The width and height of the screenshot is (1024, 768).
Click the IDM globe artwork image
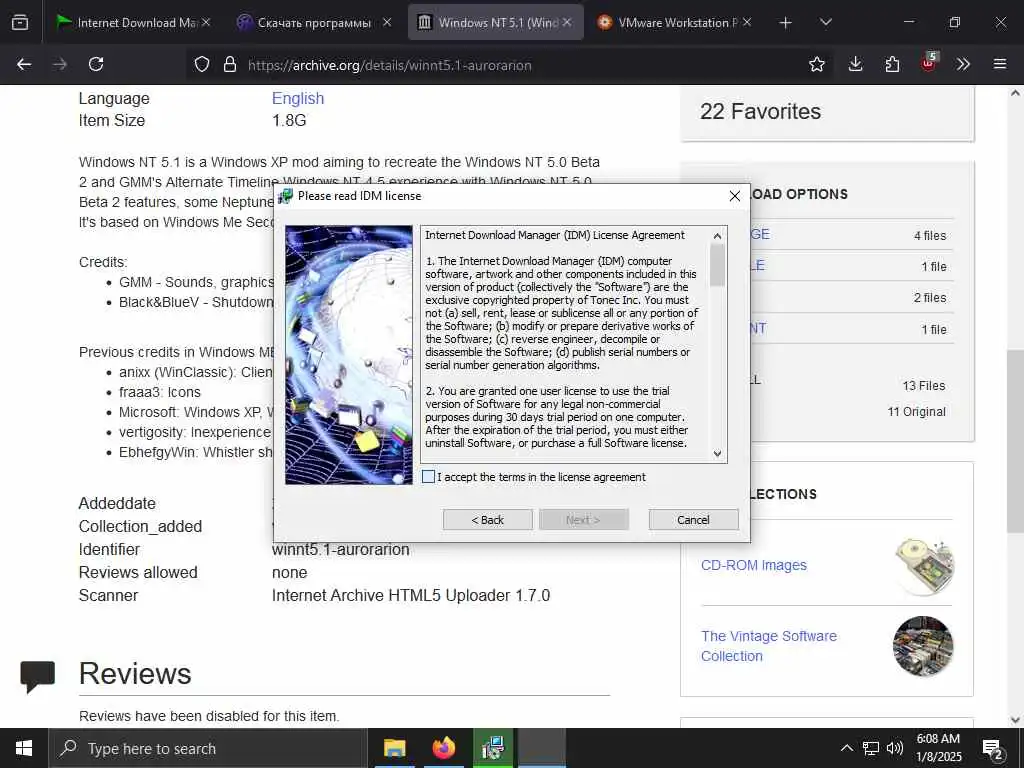coord(349,355)
